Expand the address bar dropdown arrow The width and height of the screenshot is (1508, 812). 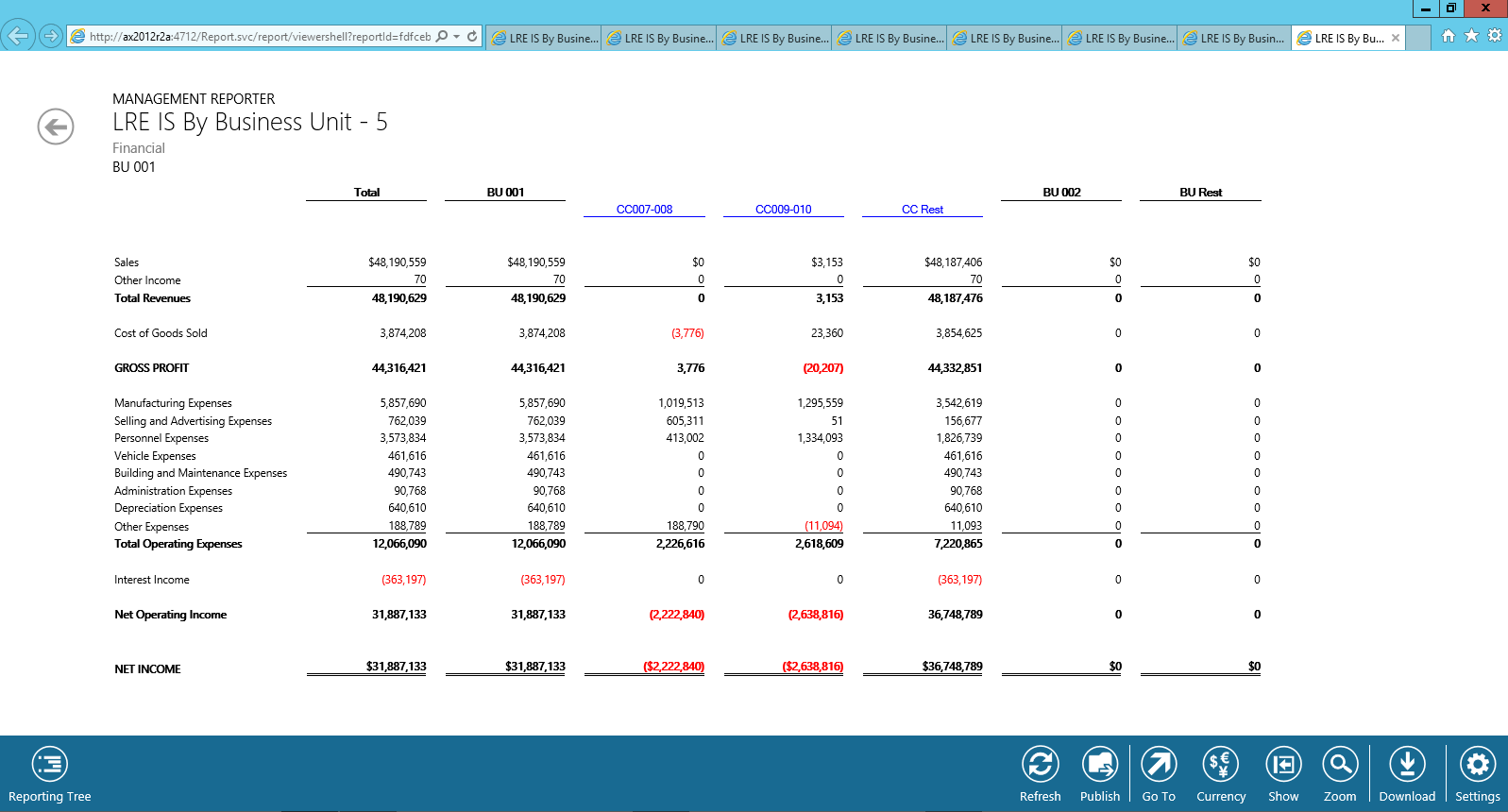(x=457, y=37)
